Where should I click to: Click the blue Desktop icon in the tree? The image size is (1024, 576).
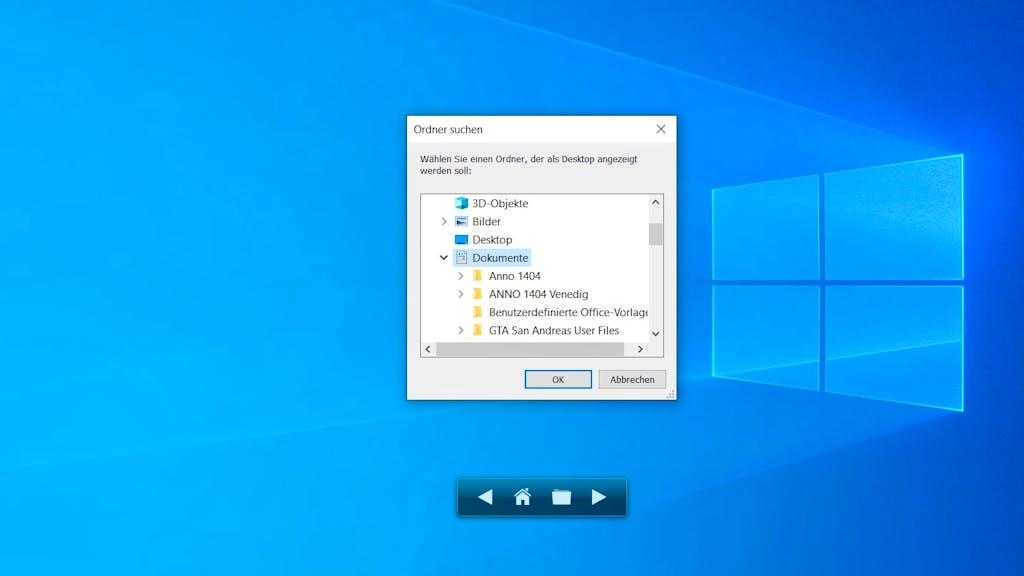462,240
